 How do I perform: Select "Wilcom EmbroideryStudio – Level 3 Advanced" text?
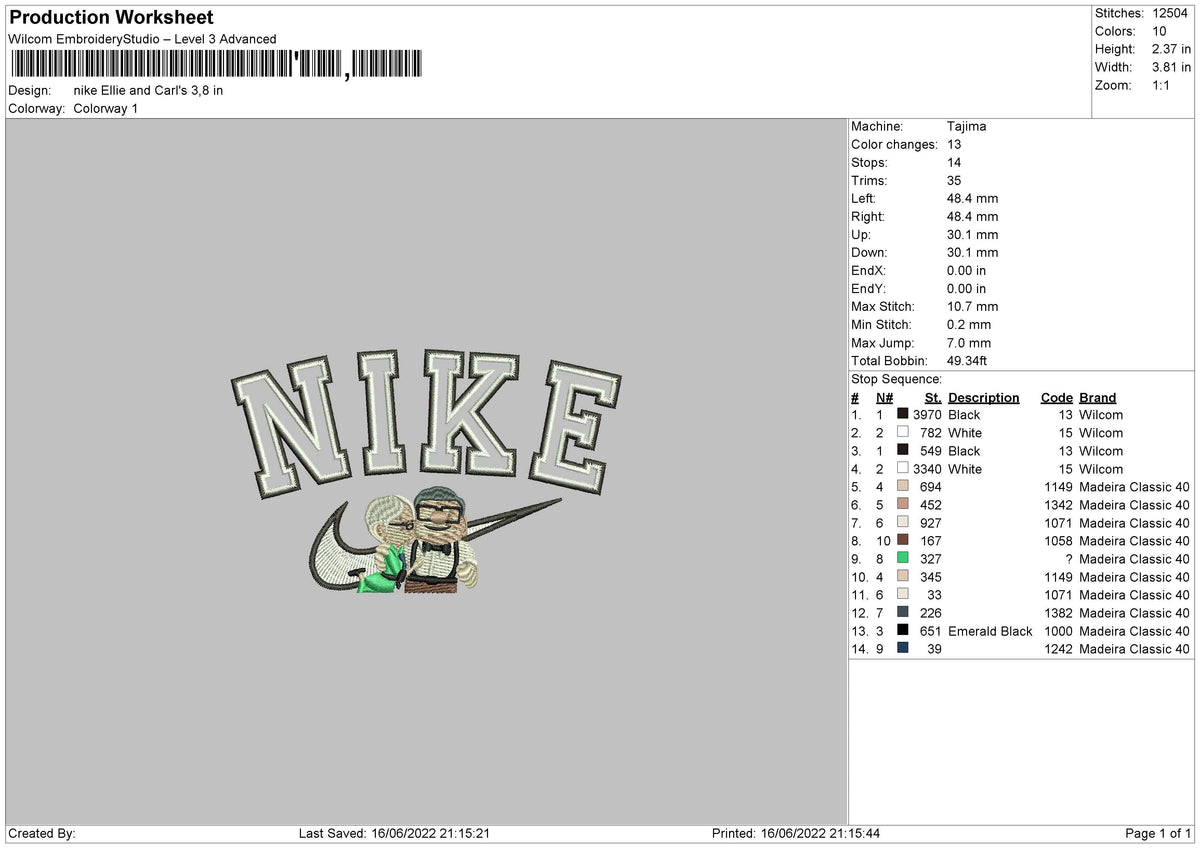pos(142,39)
